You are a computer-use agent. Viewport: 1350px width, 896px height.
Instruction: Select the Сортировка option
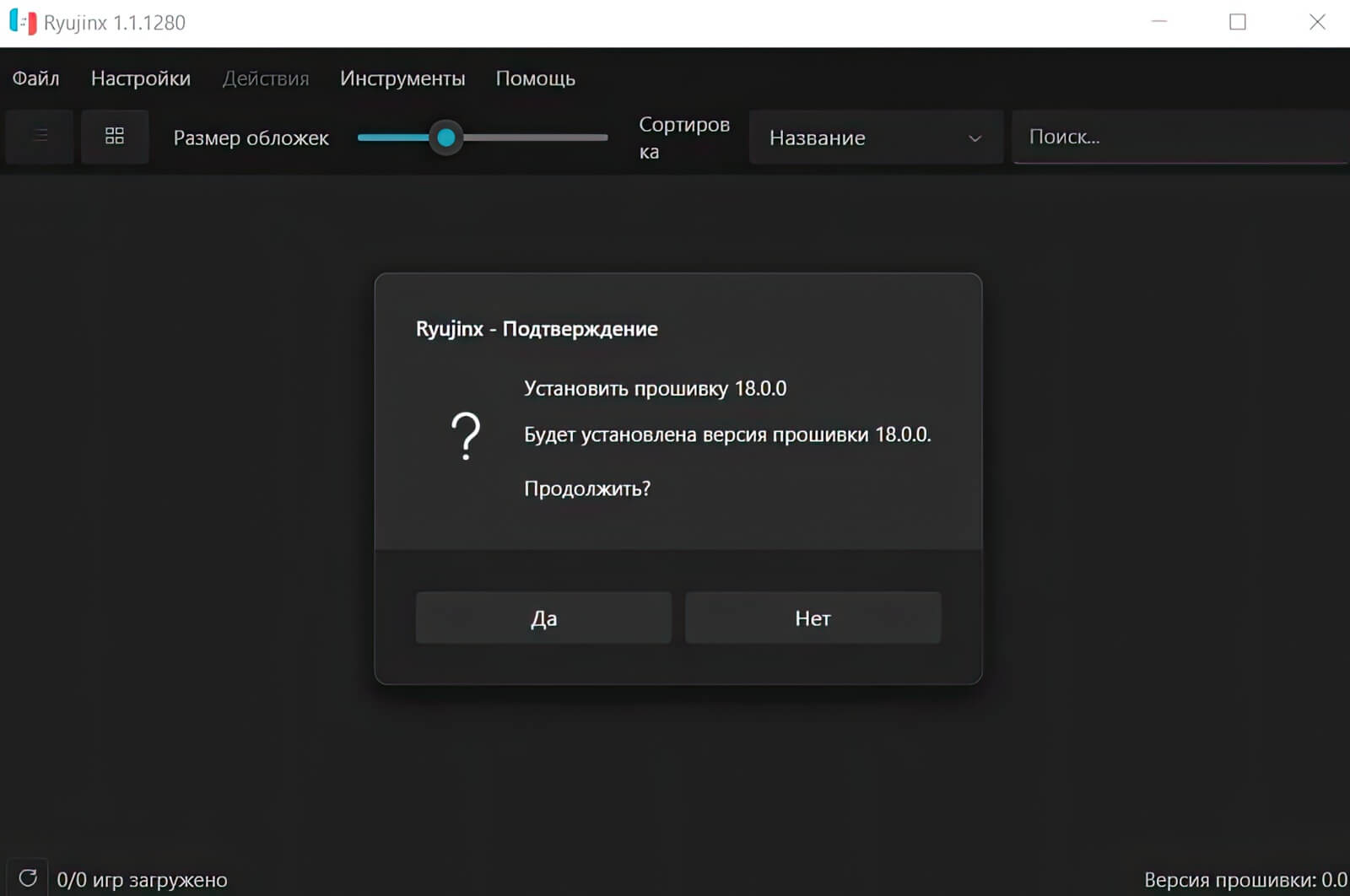(683, 137)
